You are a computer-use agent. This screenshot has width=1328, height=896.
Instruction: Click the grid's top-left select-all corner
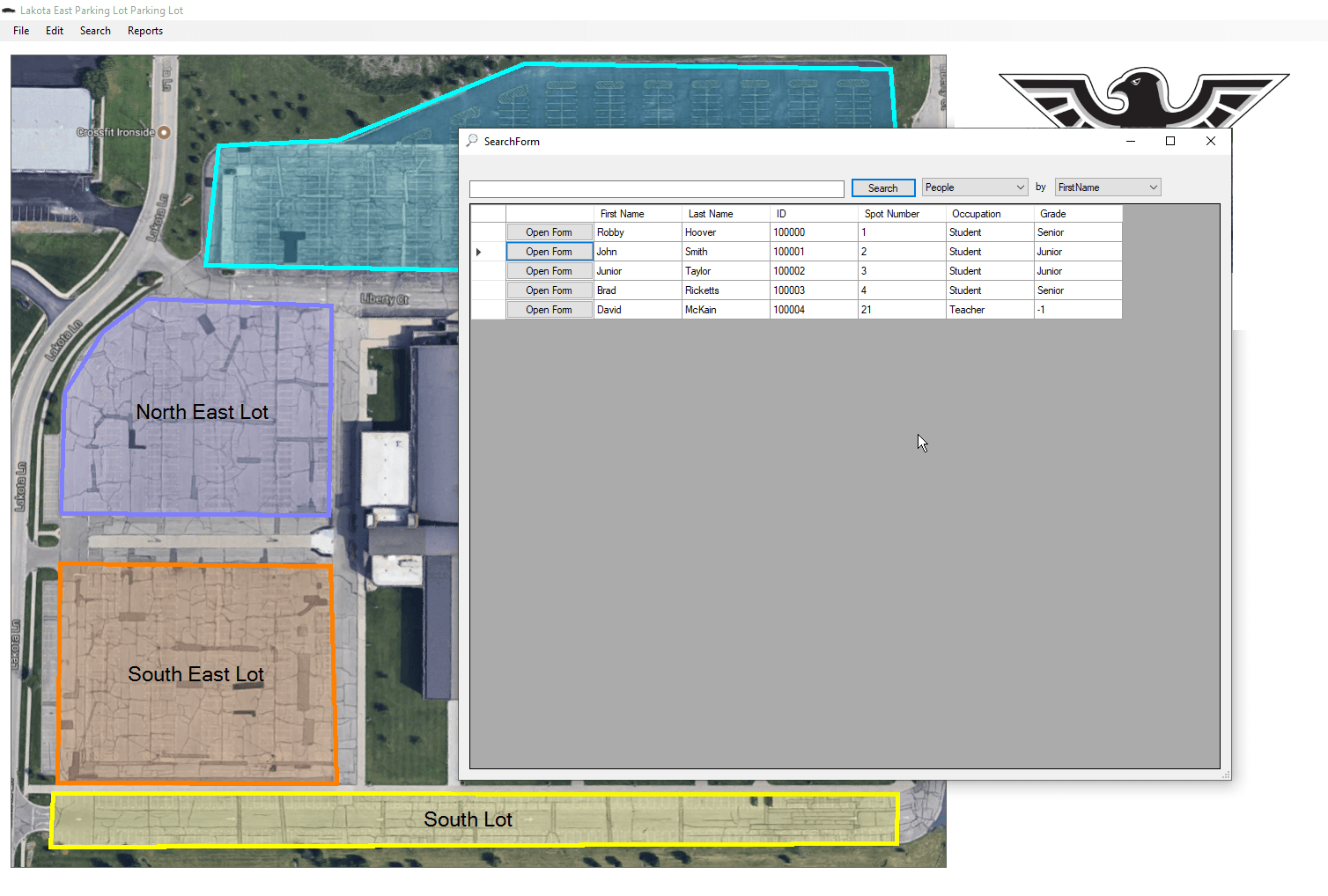point(488,214)
